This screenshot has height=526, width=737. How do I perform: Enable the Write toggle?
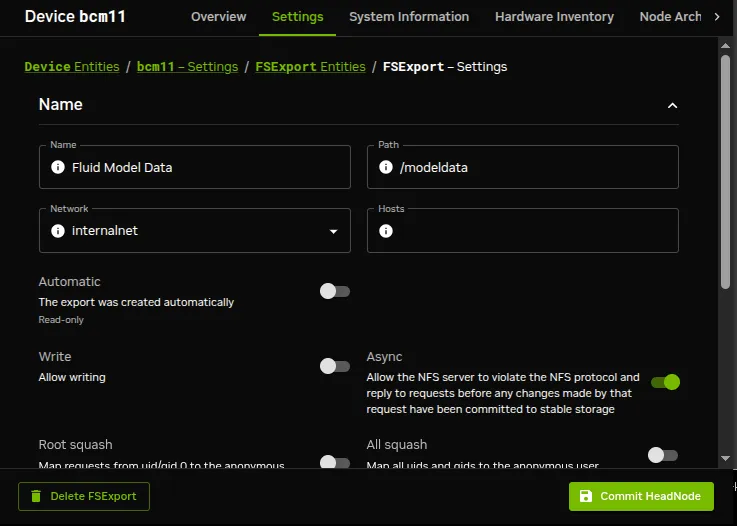click(x=335, y=366)
